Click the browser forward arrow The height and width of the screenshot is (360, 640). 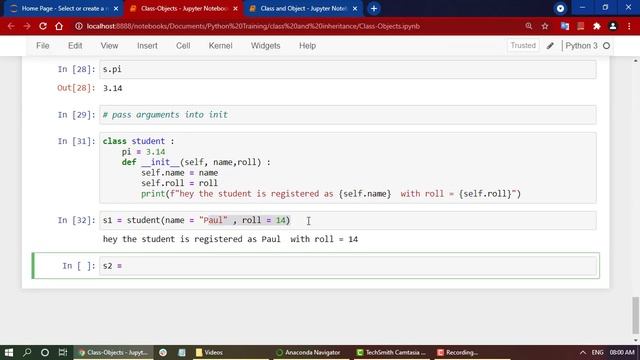coord(27,26)
